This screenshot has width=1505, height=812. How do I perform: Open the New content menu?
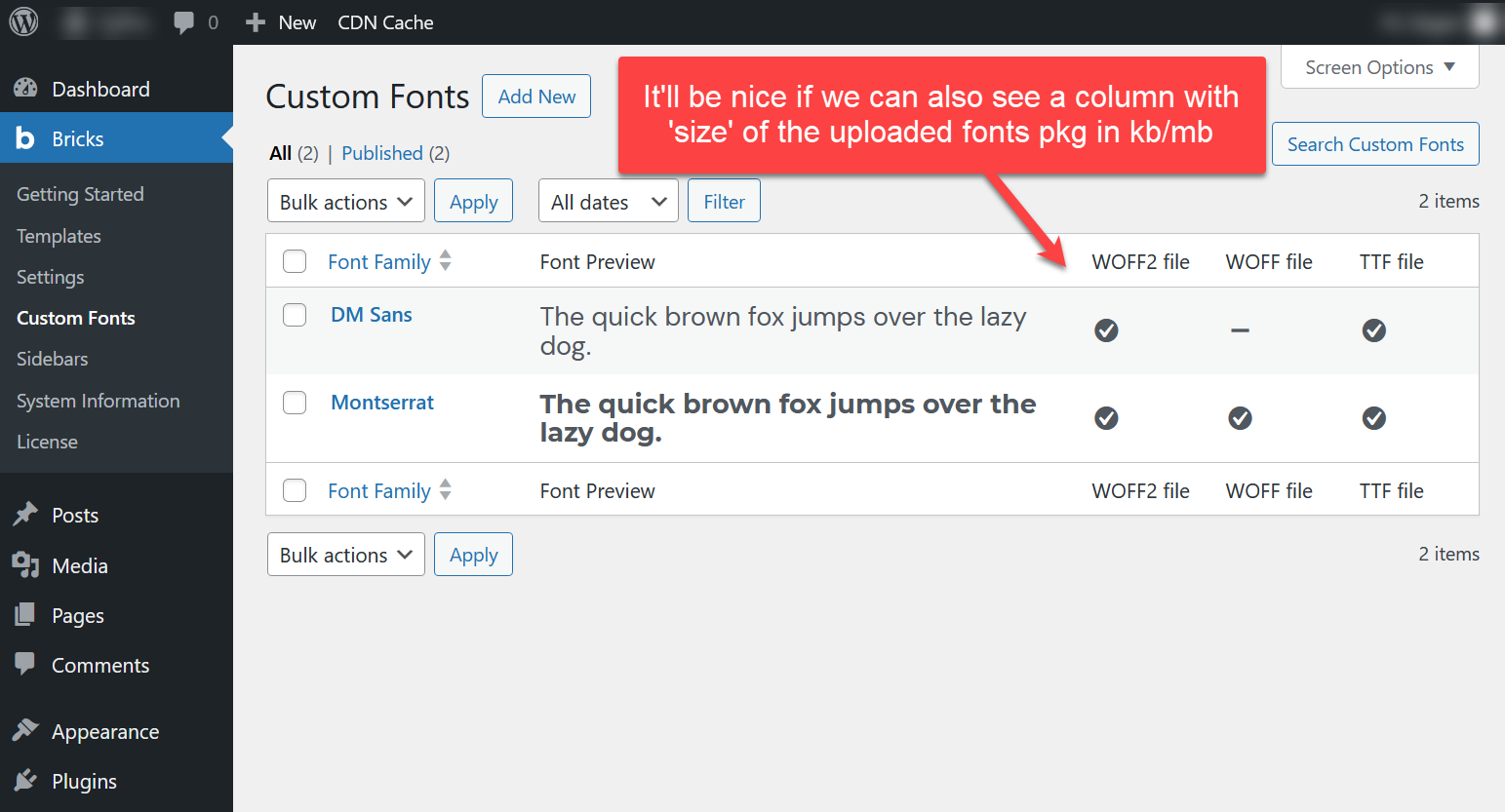[x=281, y=22]
